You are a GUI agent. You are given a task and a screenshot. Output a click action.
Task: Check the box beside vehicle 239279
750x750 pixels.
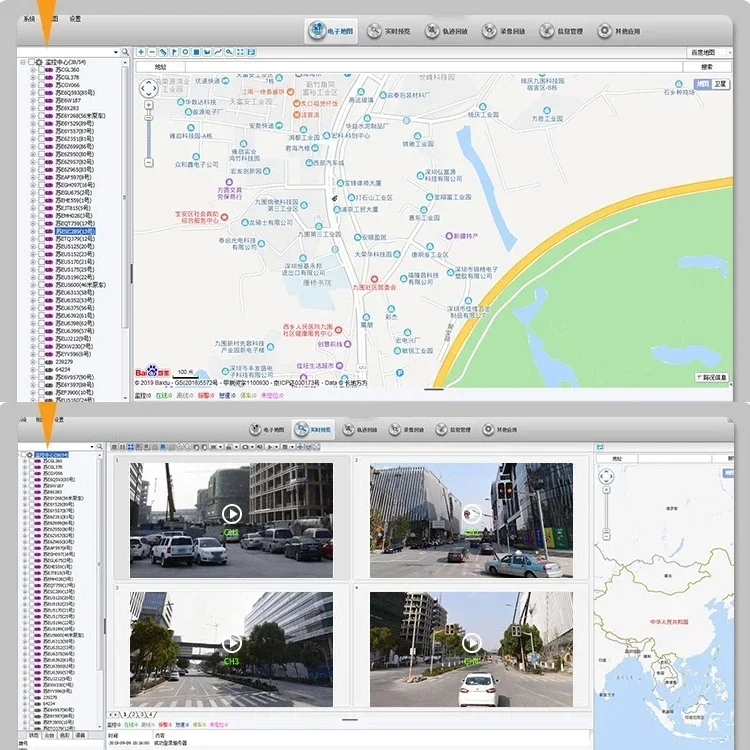[x=40, y=361]
